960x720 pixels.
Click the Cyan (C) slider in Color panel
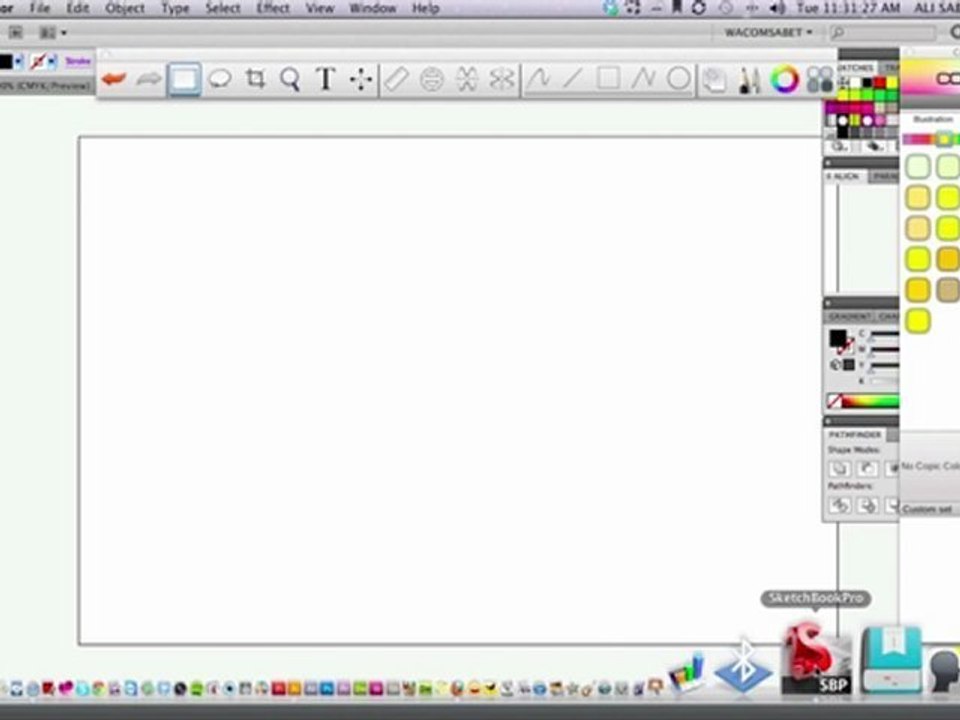tap(885, 335)
